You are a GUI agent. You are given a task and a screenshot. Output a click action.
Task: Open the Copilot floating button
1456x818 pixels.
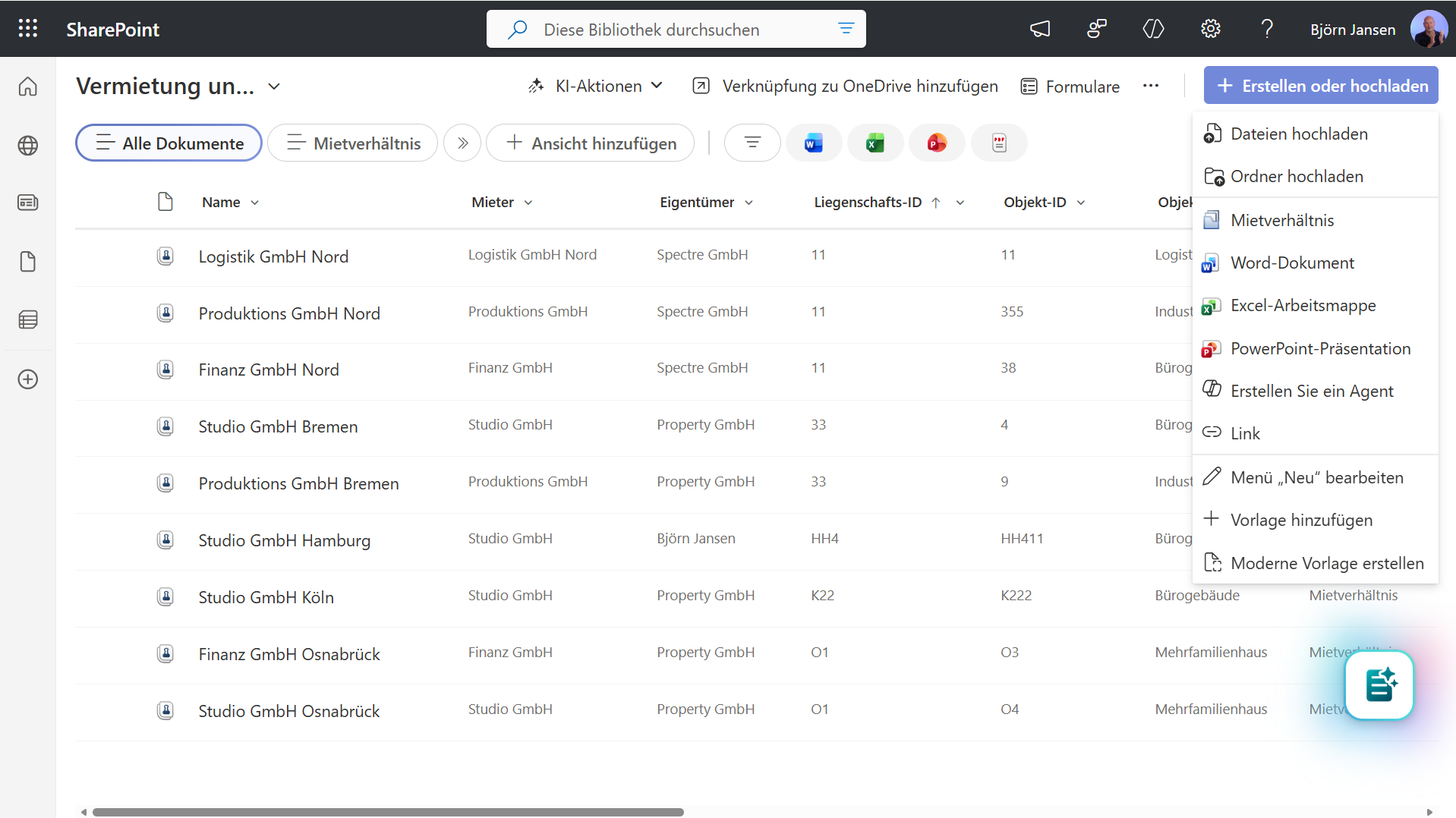coord(1379,685)
